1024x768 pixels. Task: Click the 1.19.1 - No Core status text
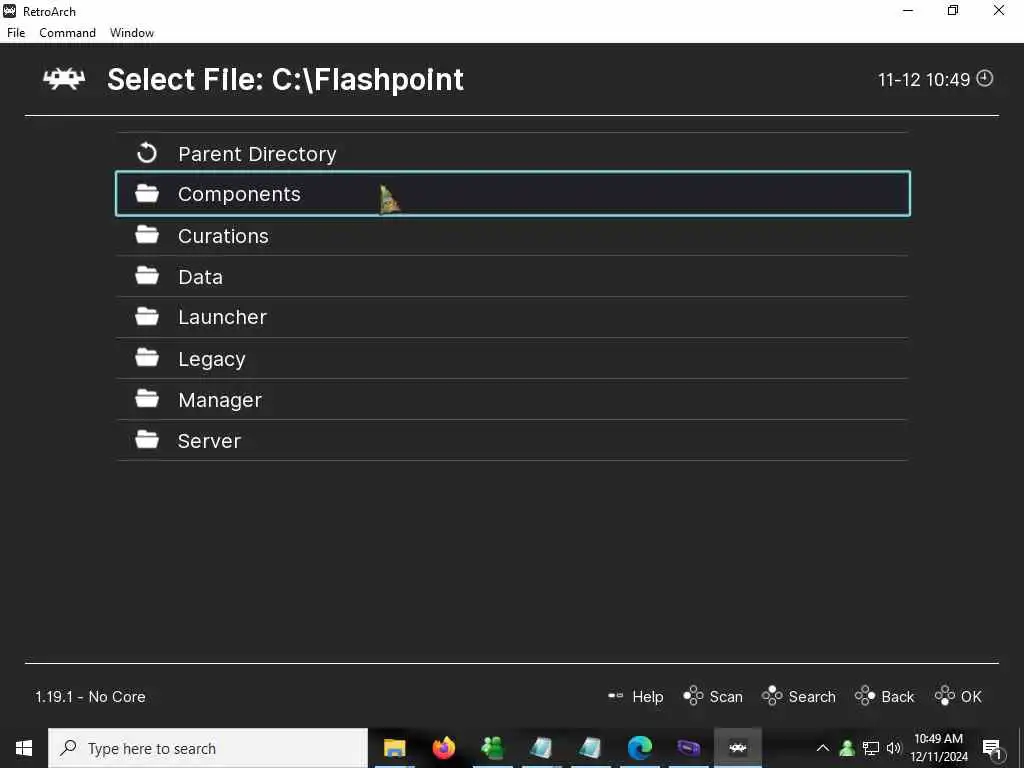[x=90, y=697]
